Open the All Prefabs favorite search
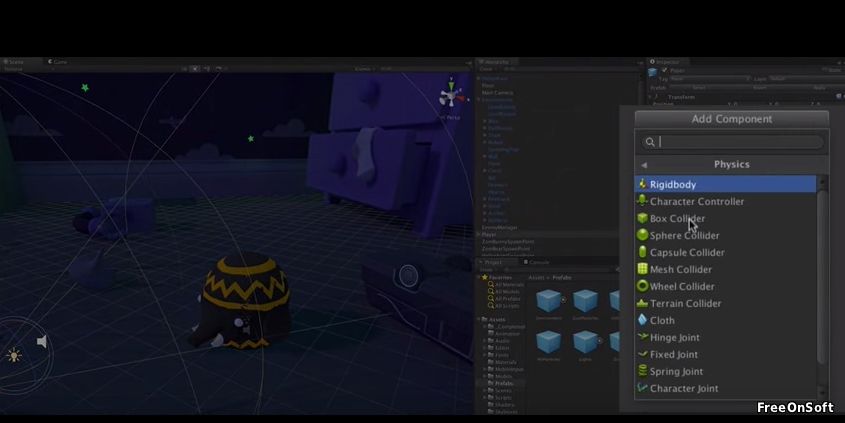 [505, 298]
